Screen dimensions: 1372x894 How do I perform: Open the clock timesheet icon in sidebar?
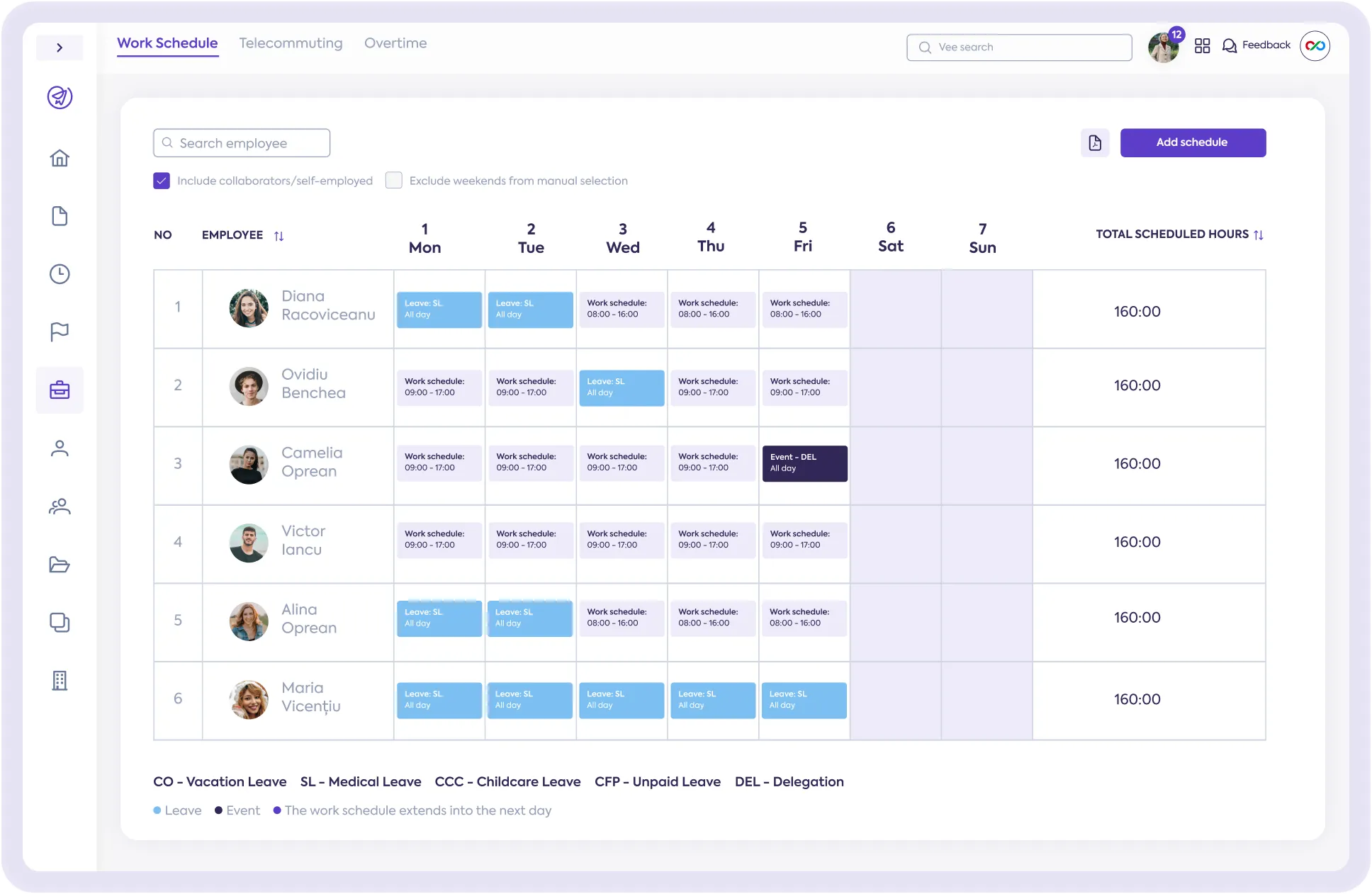click(x=60, y=274)
